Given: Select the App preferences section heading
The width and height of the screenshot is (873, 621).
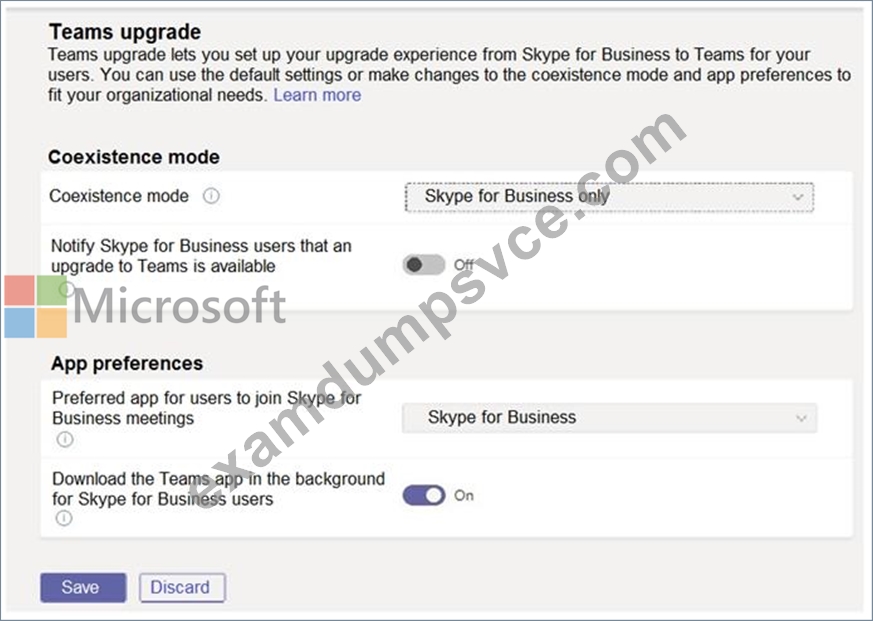Looking at the screenshot, I should [127, 363].
